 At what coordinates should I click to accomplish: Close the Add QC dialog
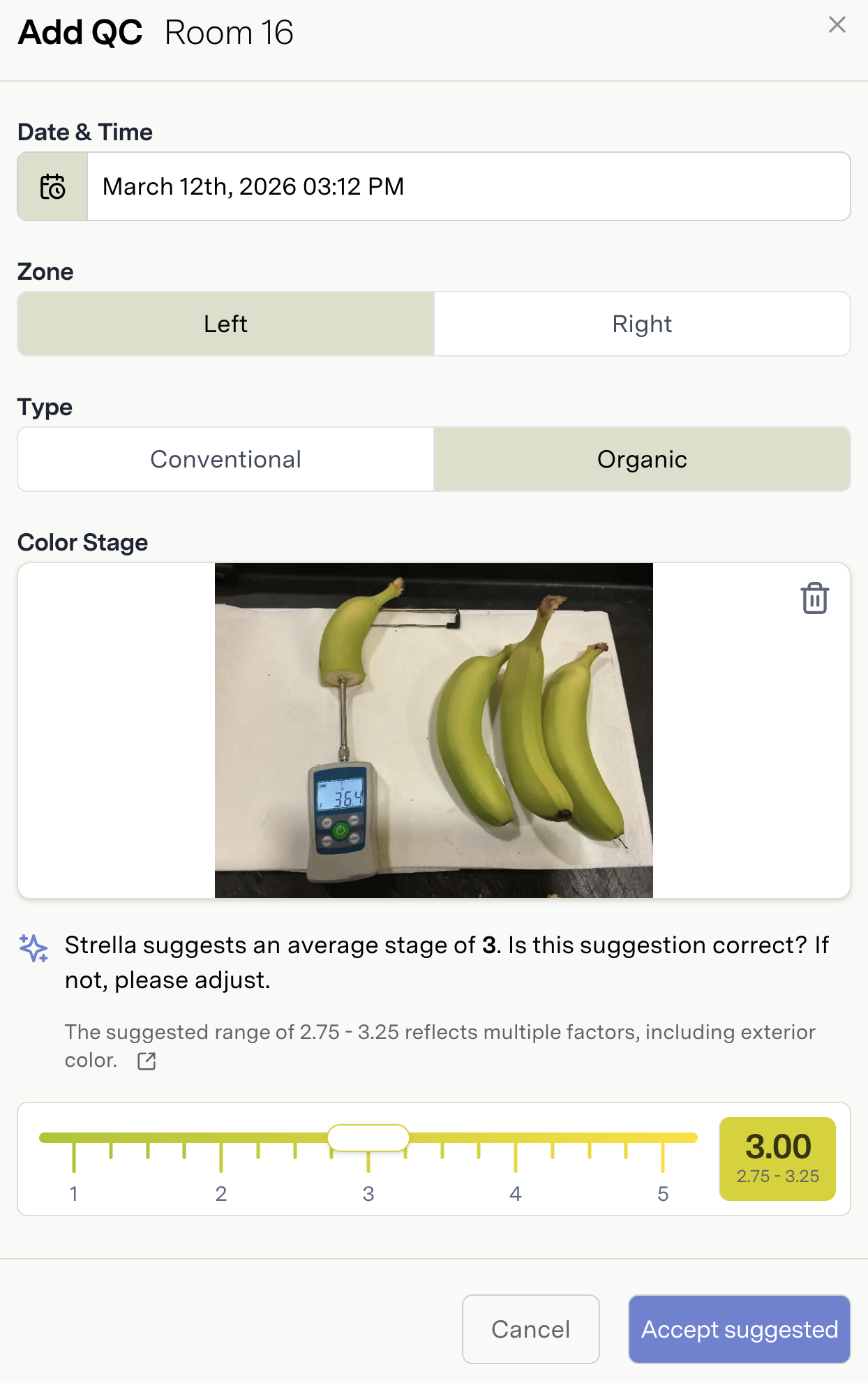tap(837, 25)
